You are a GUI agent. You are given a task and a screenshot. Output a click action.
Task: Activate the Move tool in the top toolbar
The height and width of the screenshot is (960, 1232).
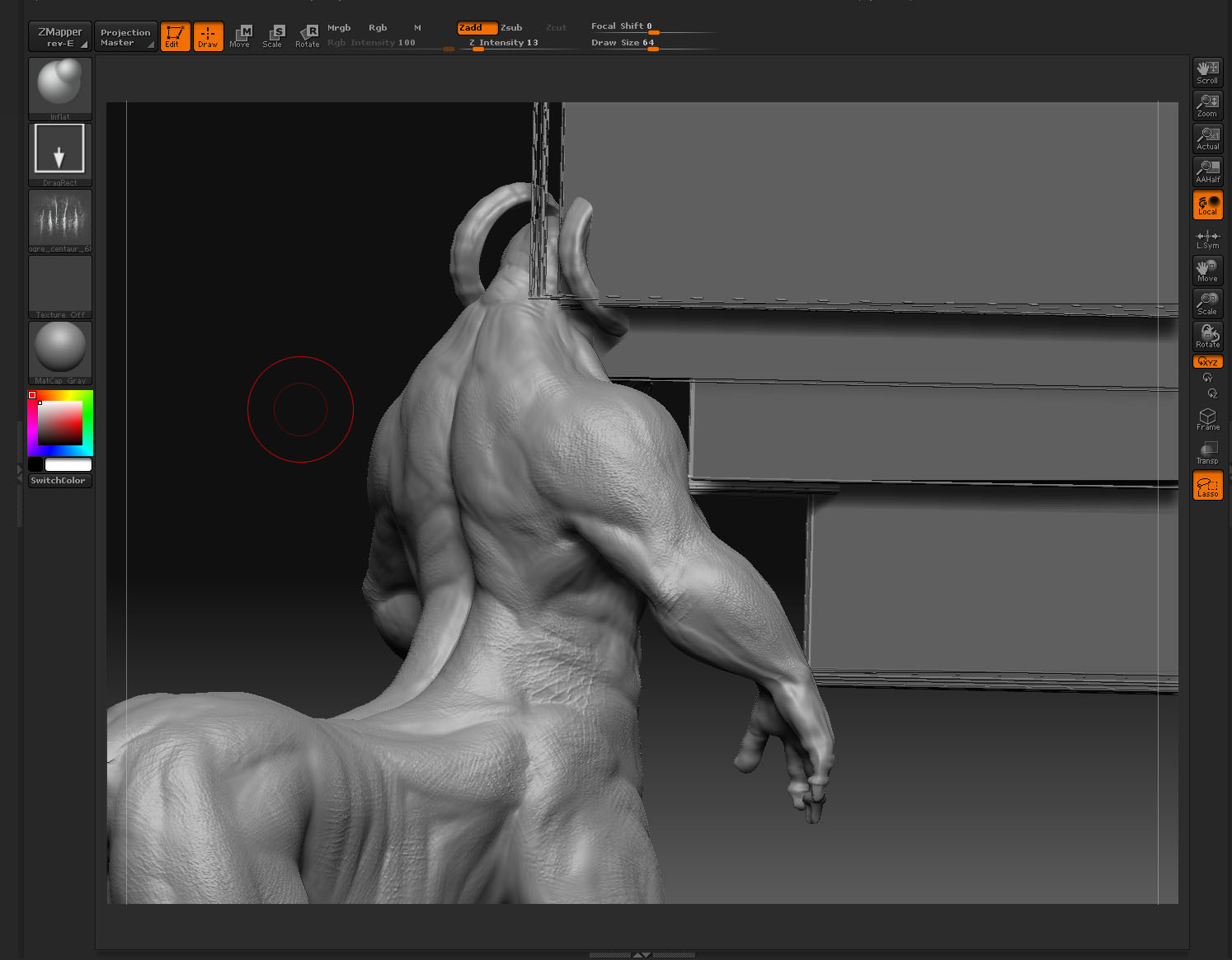(x=240, y=36)
